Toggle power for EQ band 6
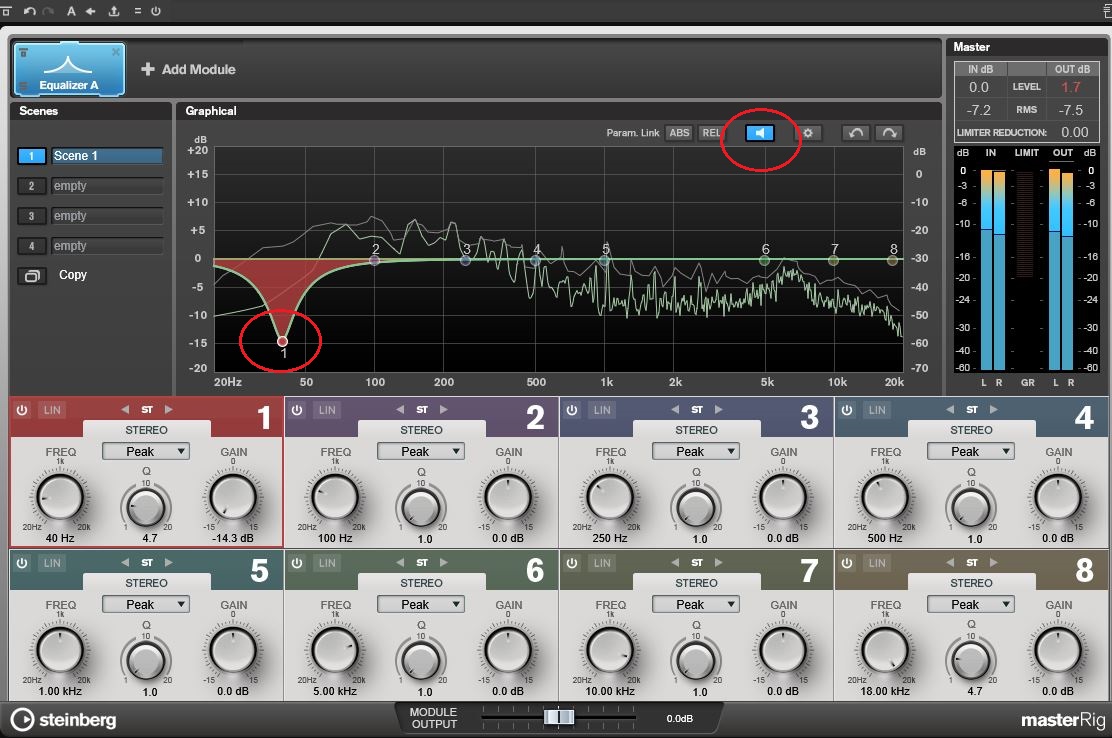This screenshot has width=1112, height=738. [x=297, y=563]
